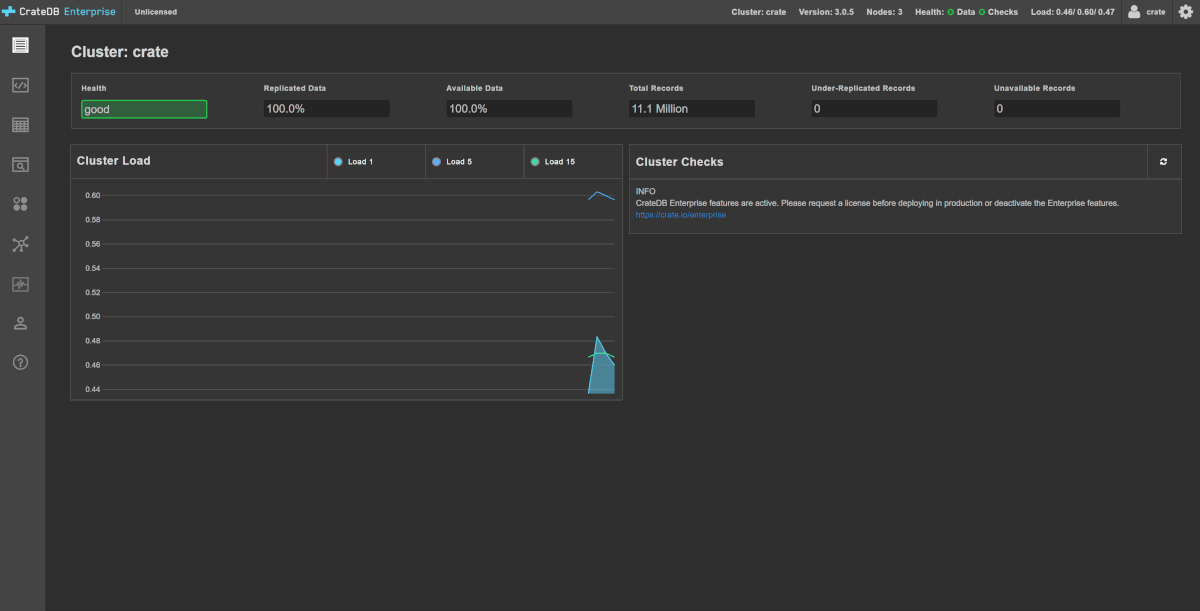
Task: Open the settings gear in the top bar
Action: pyautogui.click(x=1186, y=12)
